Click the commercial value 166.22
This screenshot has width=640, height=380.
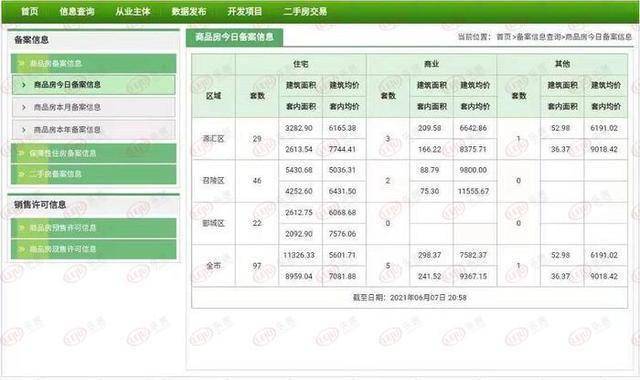[x=430, y=149]
